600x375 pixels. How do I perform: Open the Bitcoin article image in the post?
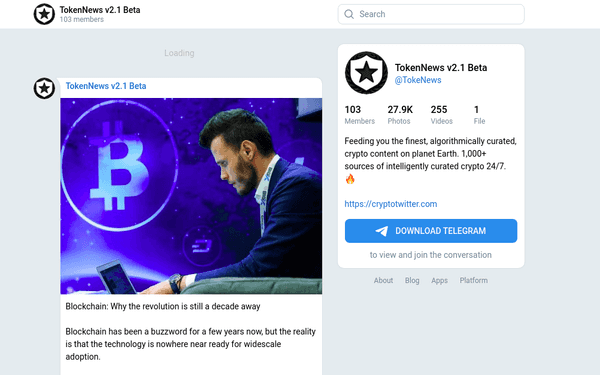coord(191,196)
